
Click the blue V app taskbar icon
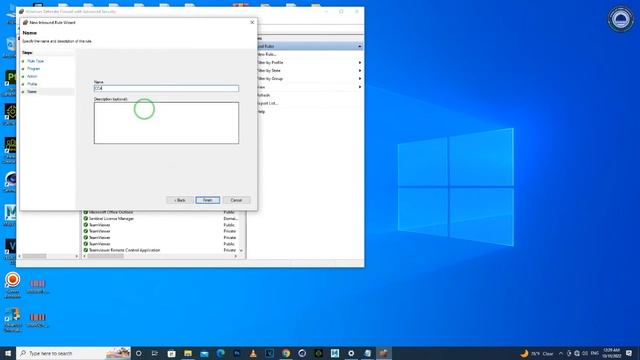269,353
